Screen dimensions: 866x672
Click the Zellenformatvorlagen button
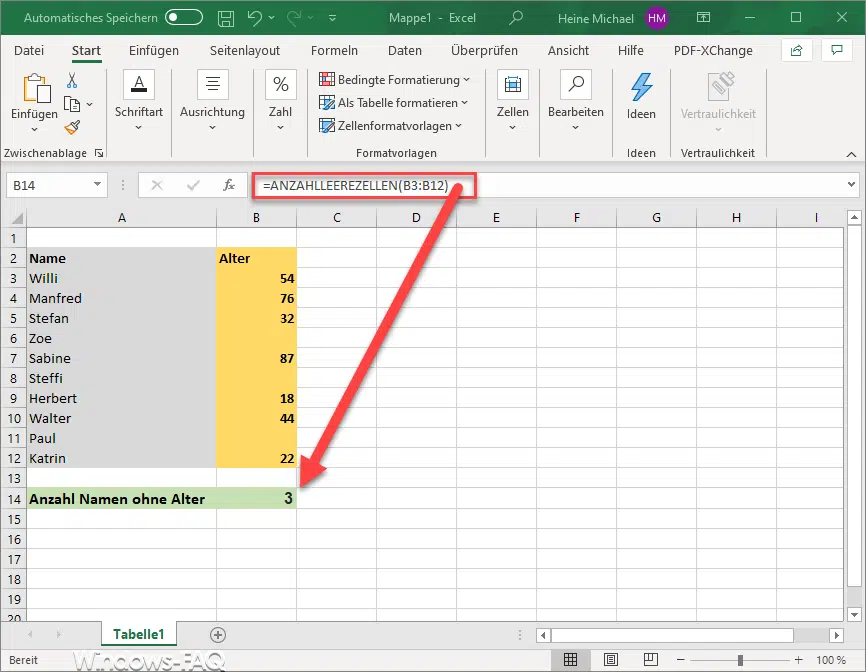coord(392,126)
